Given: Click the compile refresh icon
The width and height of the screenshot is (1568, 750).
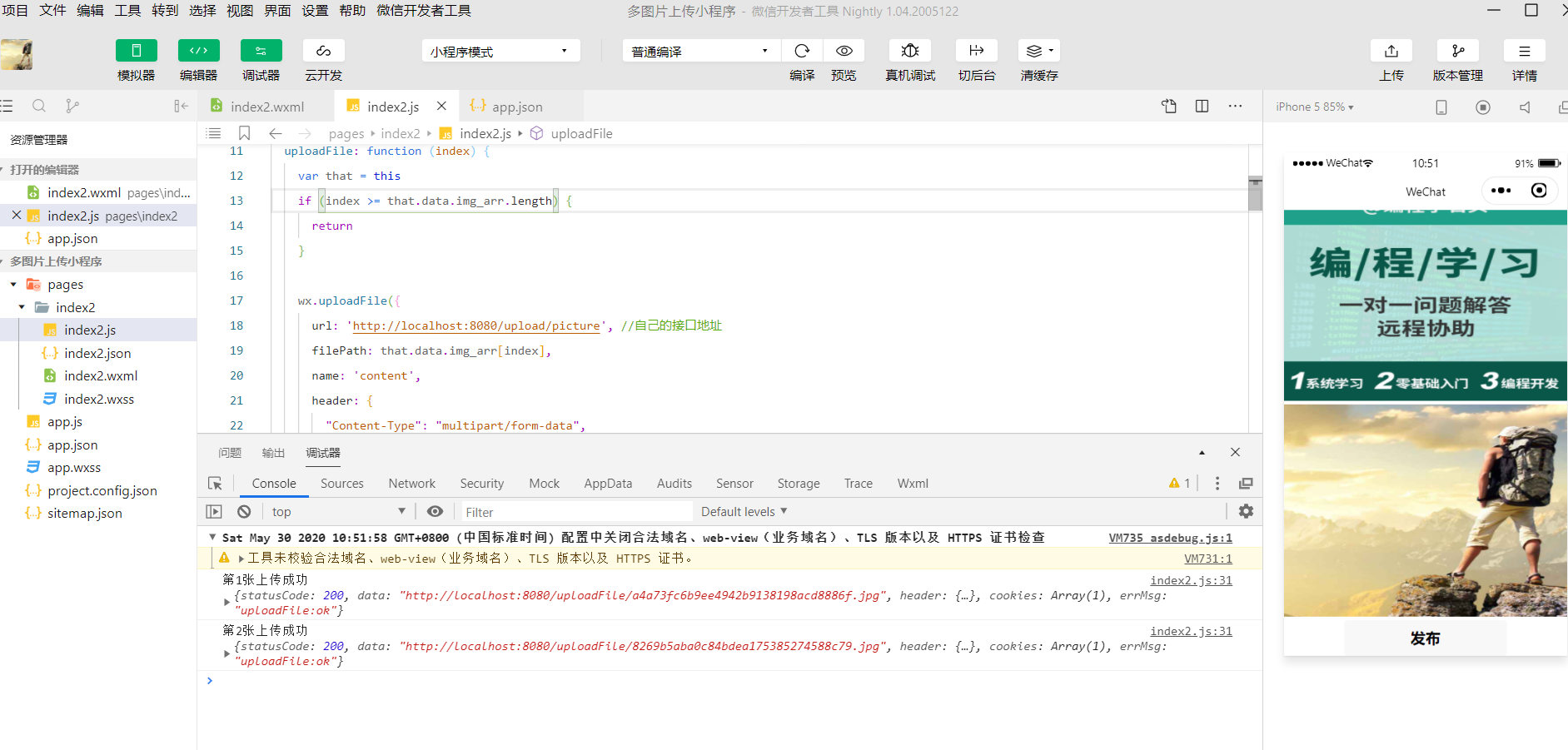Looking at the screenshot, I should 802,51.
